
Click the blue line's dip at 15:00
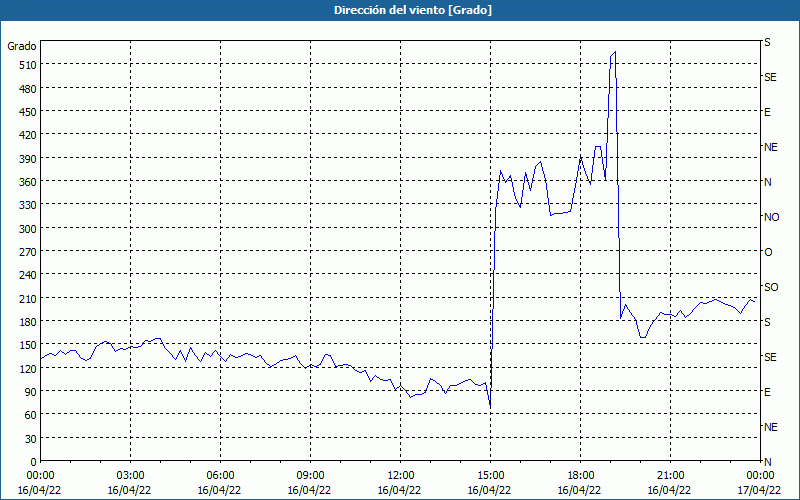[490, 406]
